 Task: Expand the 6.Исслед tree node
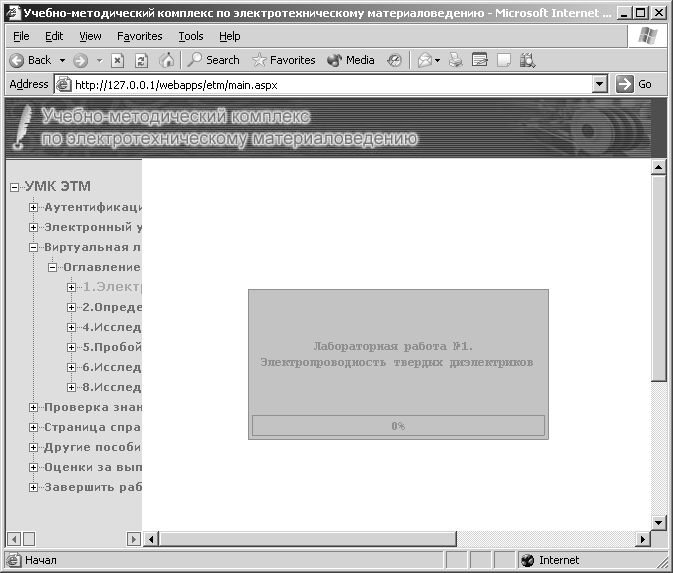point(72,367)
